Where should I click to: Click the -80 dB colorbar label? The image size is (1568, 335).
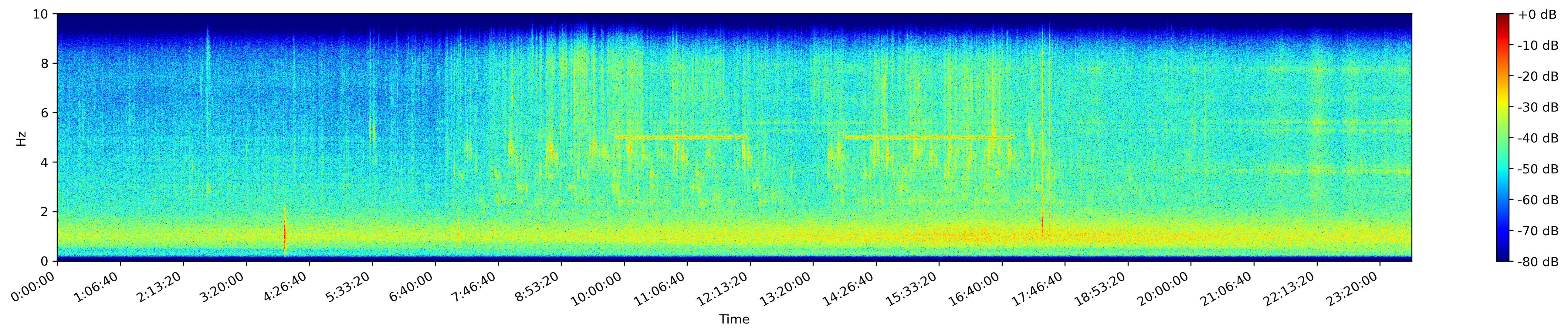[1538, 261]
